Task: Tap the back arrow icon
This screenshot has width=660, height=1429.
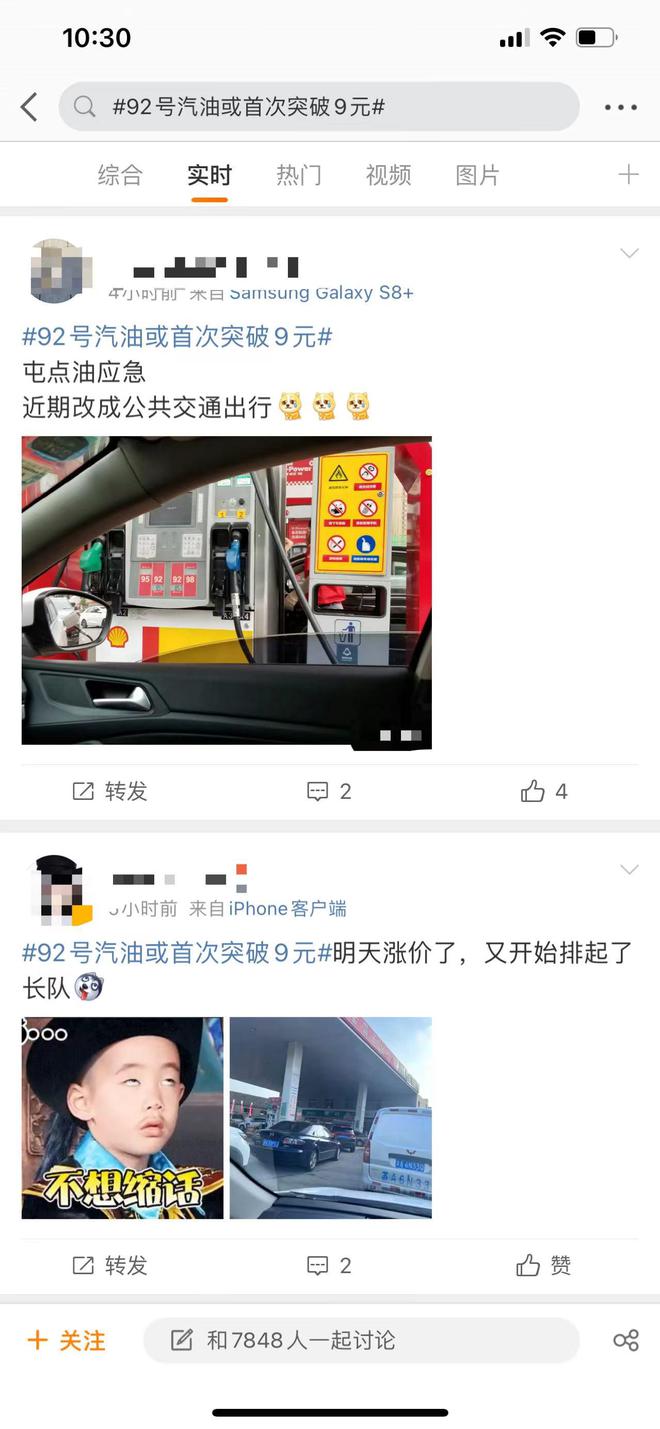Action: (29, 107)
